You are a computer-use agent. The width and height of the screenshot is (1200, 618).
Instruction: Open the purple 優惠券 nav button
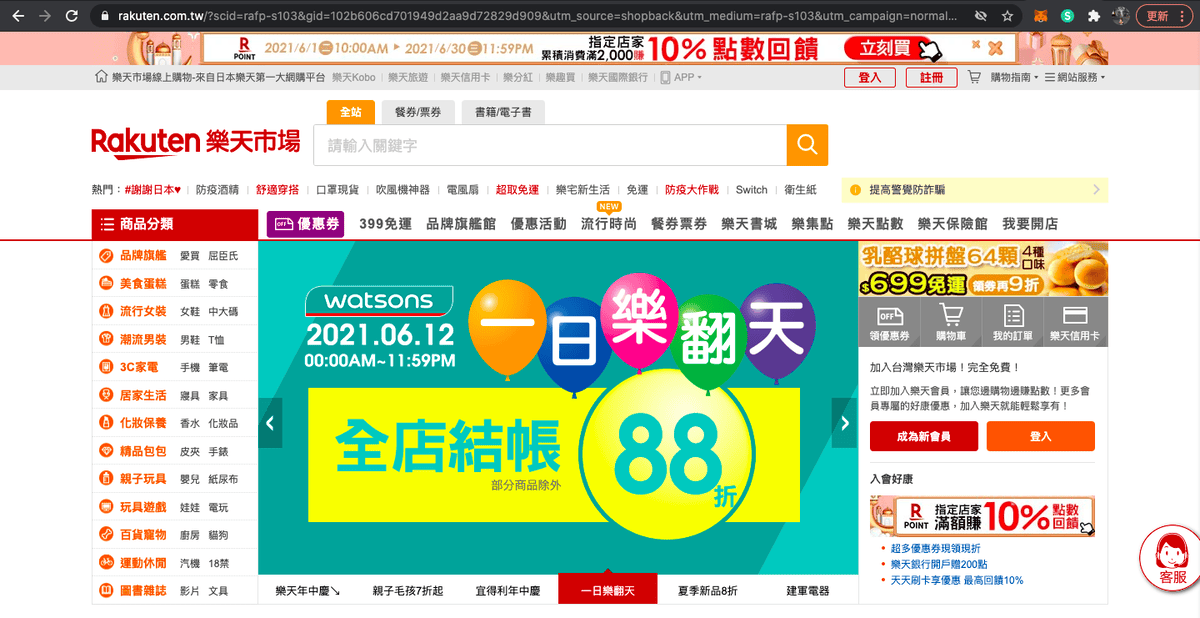(x=305, y=224)
